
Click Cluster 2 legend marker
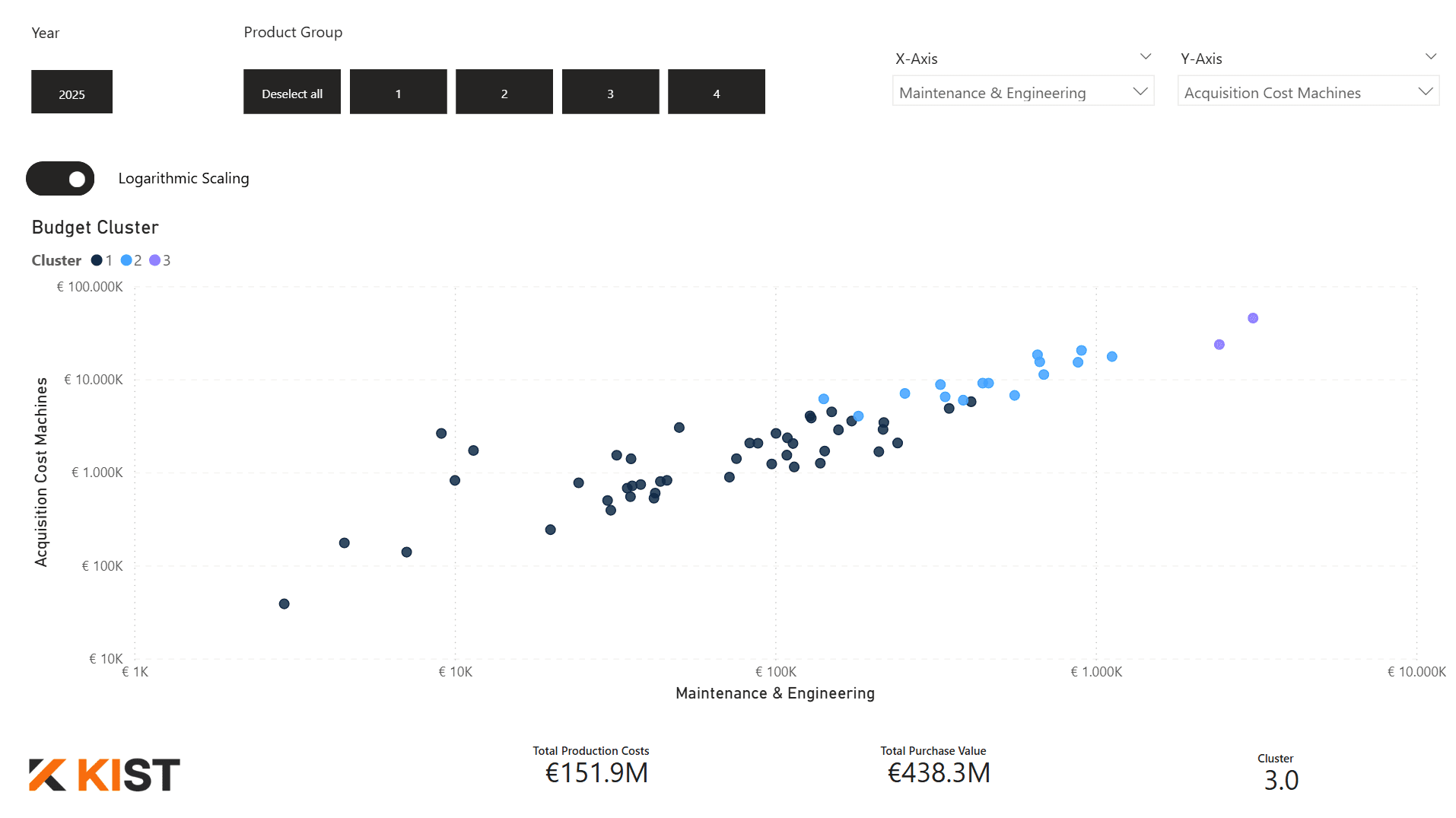click(126, 260)
